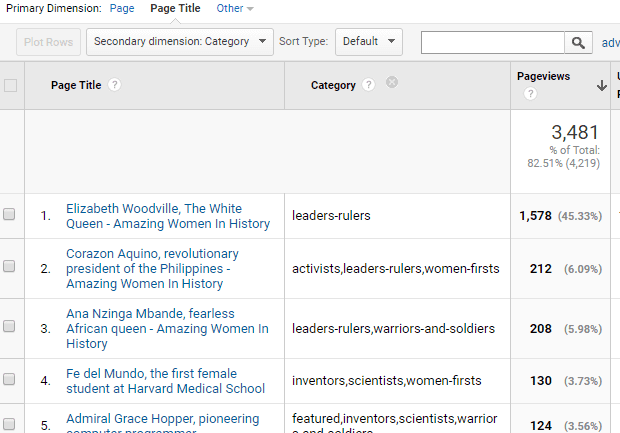Tick the Ana Nzinga Mbande row checkbox

pos(10,327)
